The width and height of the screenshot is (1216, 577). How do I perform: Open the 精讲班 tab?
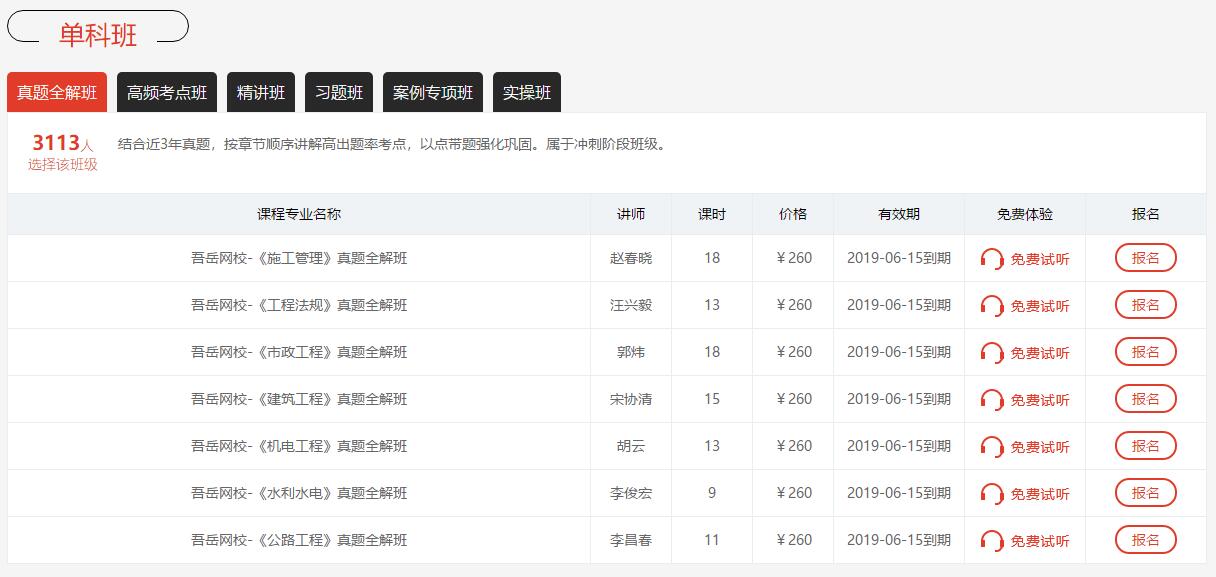[261, 92]
